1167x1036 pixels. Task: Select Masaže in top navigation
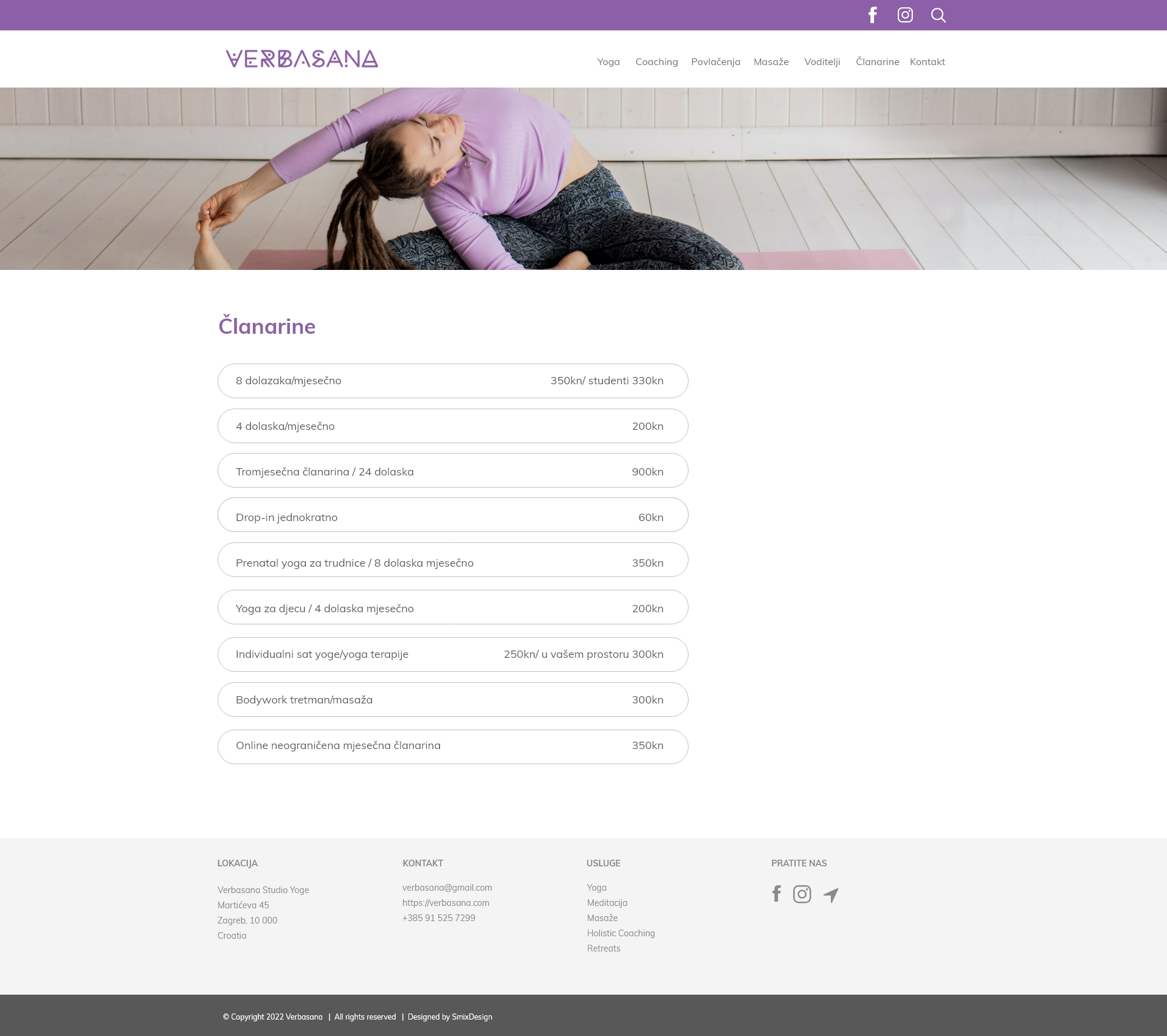[771, 62]
